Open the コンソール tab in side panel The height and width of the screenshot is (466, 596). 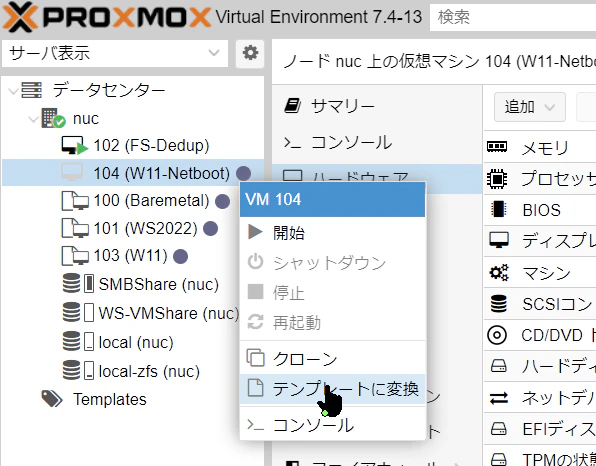click(x=377, y=143)
